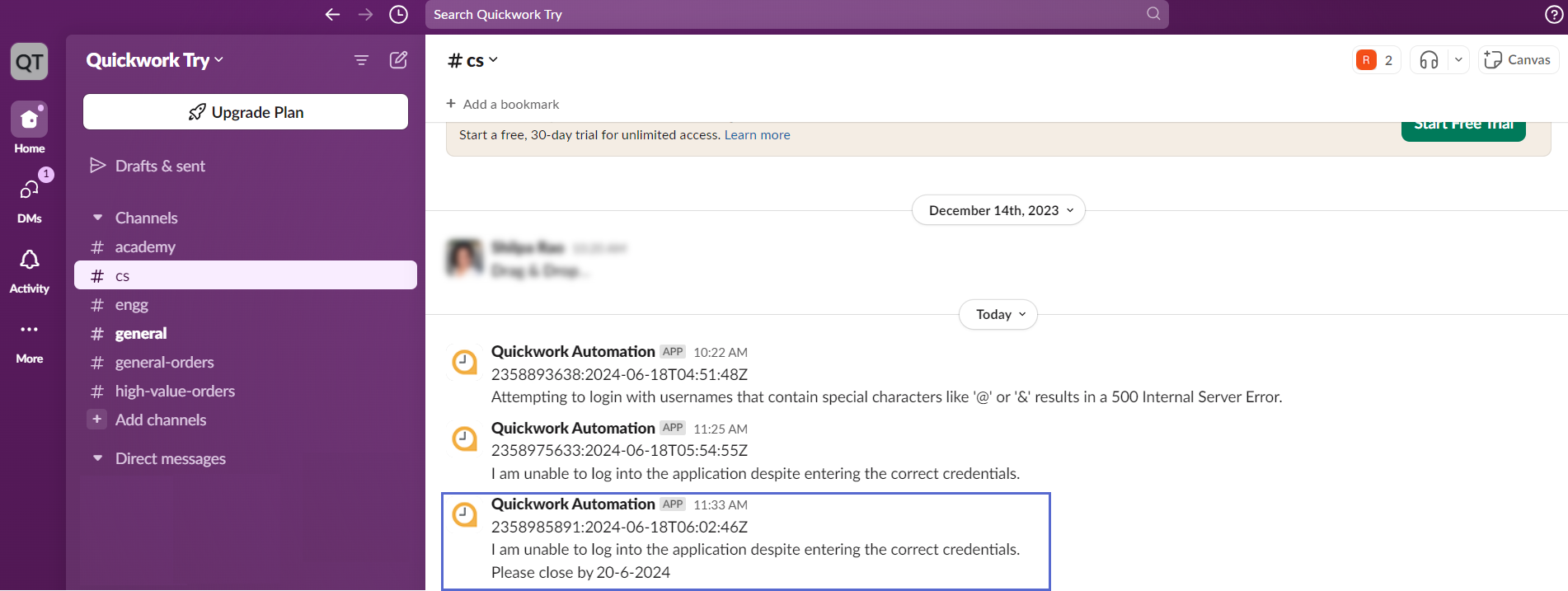Click text "2358893638:2024-06-18T04:51:48Z"
The height and width of the screenshot is (591, 1568).
tap(619, 374)
